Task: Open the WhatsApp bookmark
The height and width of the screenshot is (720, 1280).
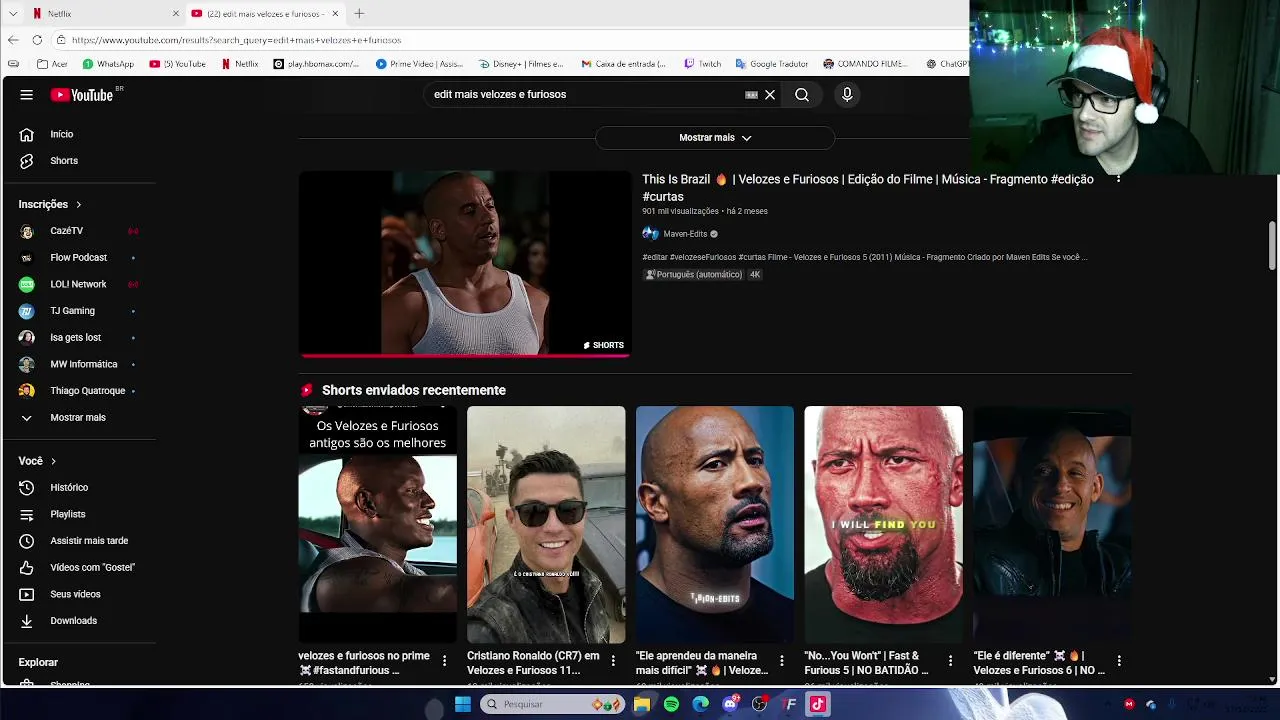Action: point(108,64)
